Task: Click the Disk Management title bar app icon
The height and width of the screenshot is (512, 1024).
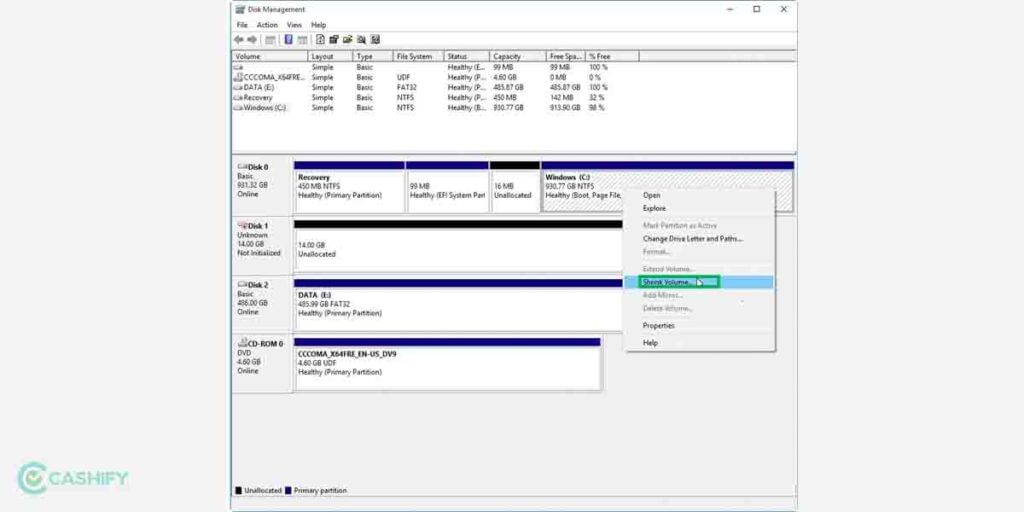Action: [240, 9]
